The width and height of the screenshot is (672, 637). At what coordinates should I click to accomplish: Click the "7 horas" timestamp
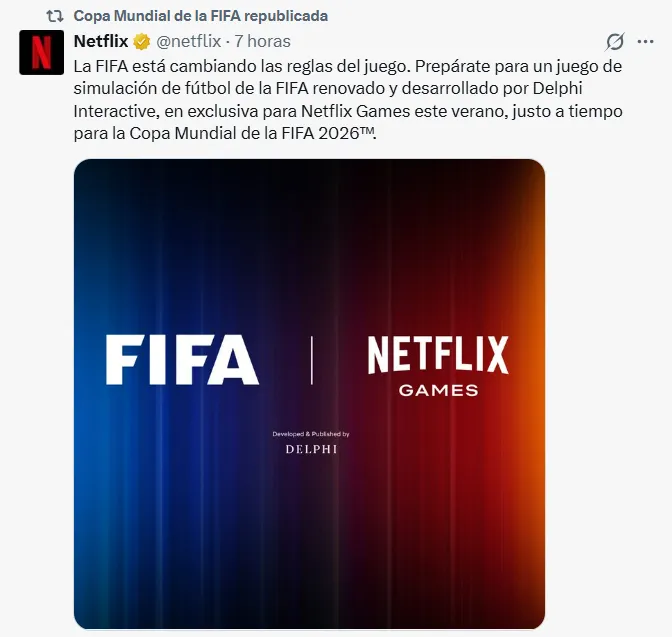click(x=262, y=42)
